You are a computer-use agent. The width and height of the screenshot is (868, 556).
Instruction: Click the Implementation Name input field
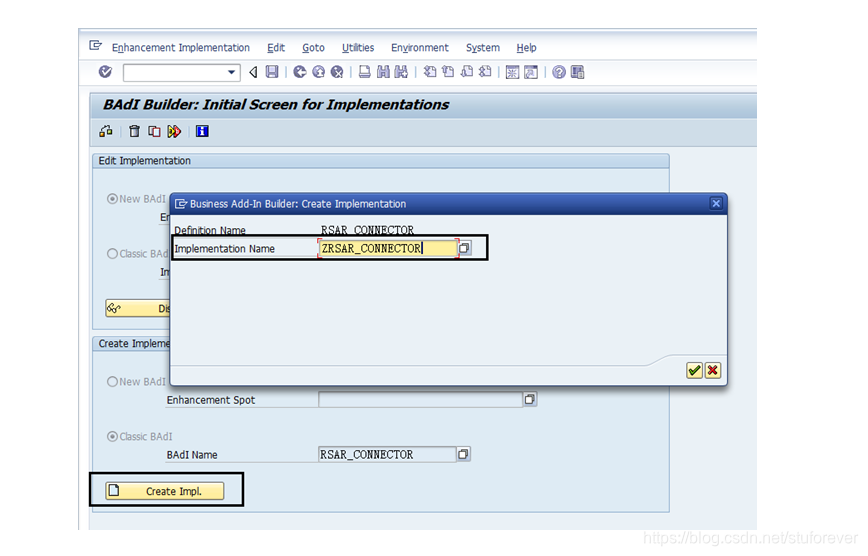pos(388,249)
